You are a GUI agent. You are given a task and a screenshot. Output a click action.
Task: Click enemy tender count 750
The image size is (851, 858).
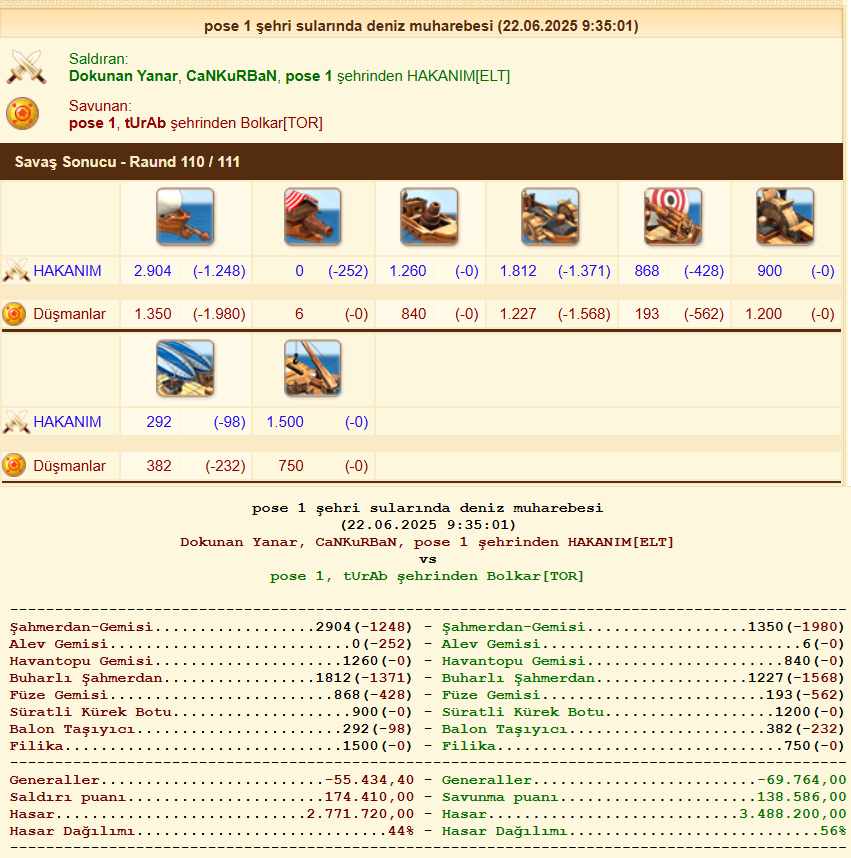pos(291,466)
